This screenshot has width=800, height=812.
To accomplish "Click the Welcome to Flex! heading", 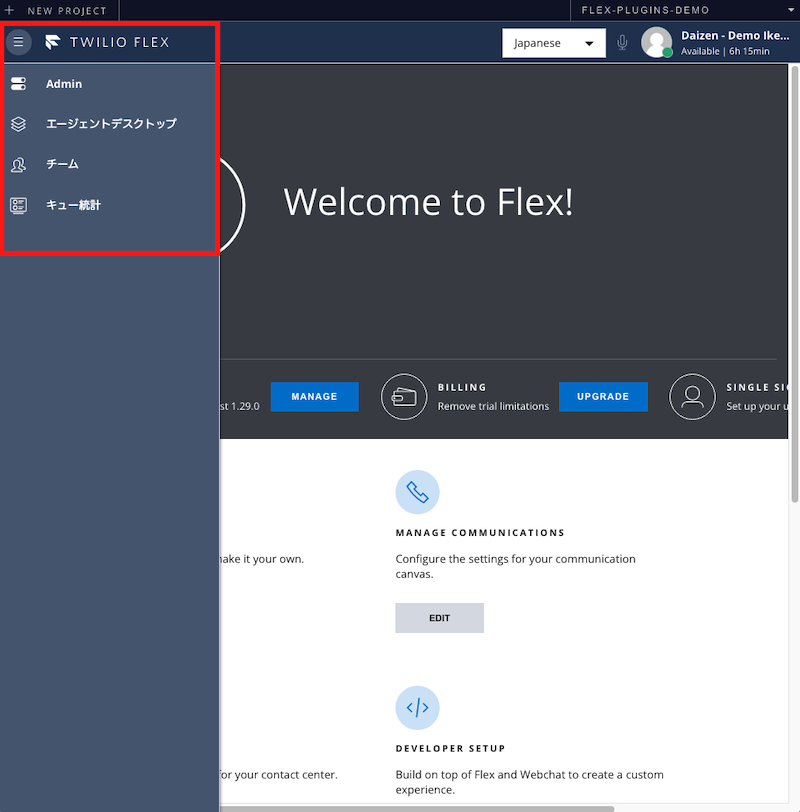I will (428, 202).
